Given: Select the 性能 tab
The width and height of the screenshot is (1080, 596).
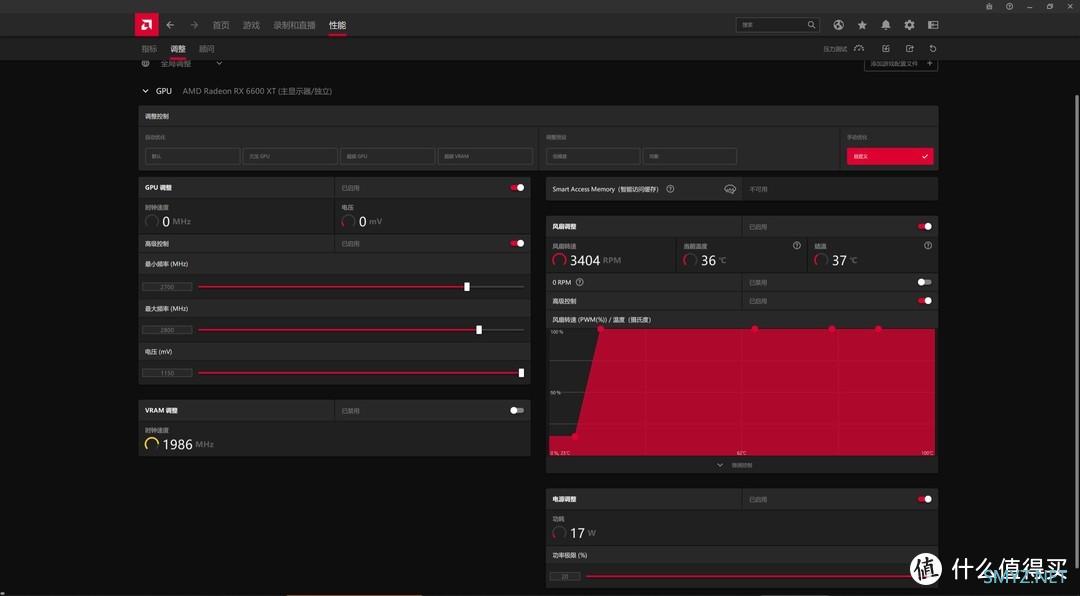Looking at the screenshot, I should (x=338, y=25).
